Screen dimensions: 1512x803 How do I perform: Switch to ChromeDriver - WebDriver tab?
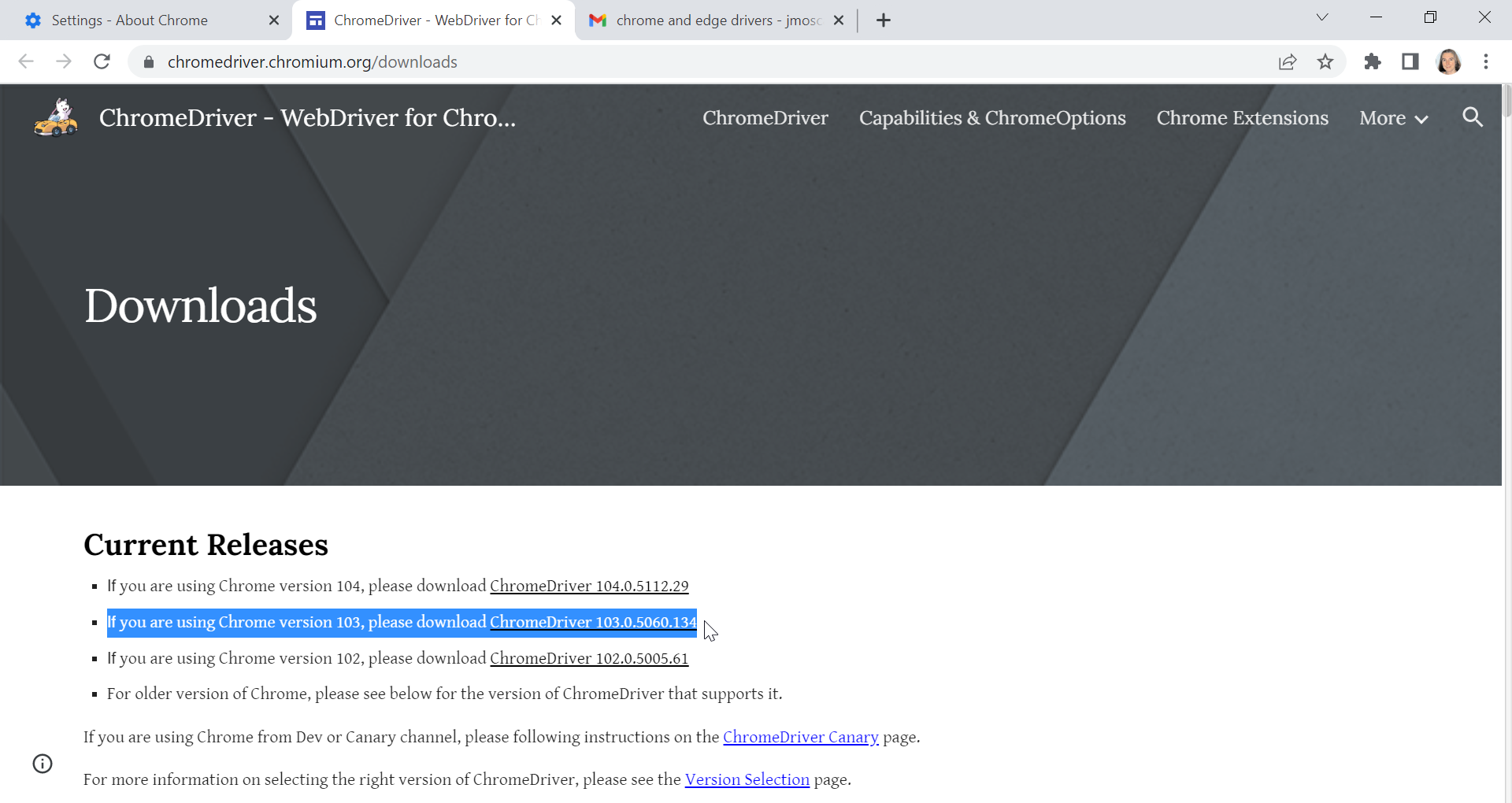coord(433,20)
